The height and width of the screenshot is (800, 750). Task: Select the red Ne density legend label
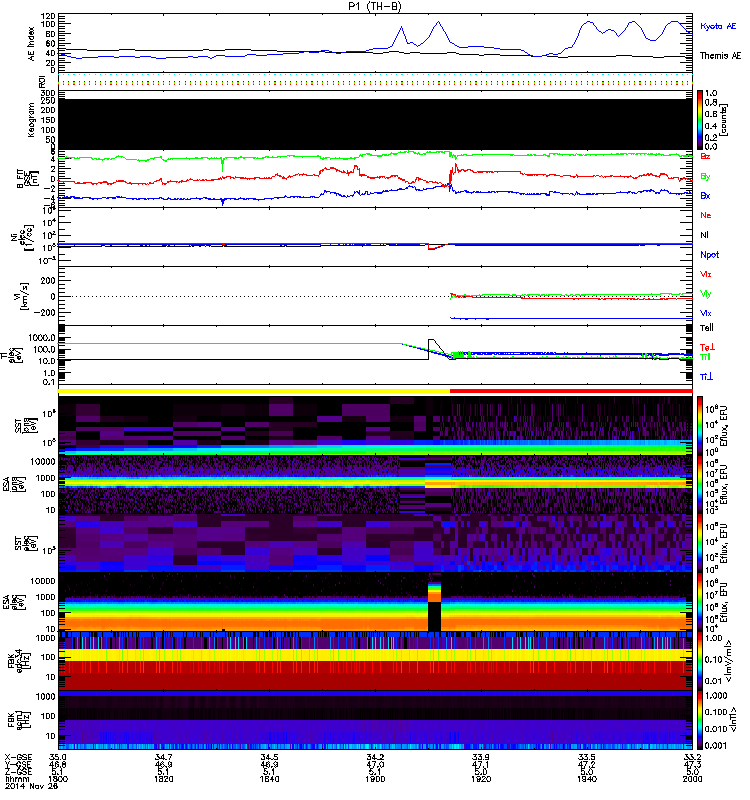pyautogui.click(x=706, y=215)
